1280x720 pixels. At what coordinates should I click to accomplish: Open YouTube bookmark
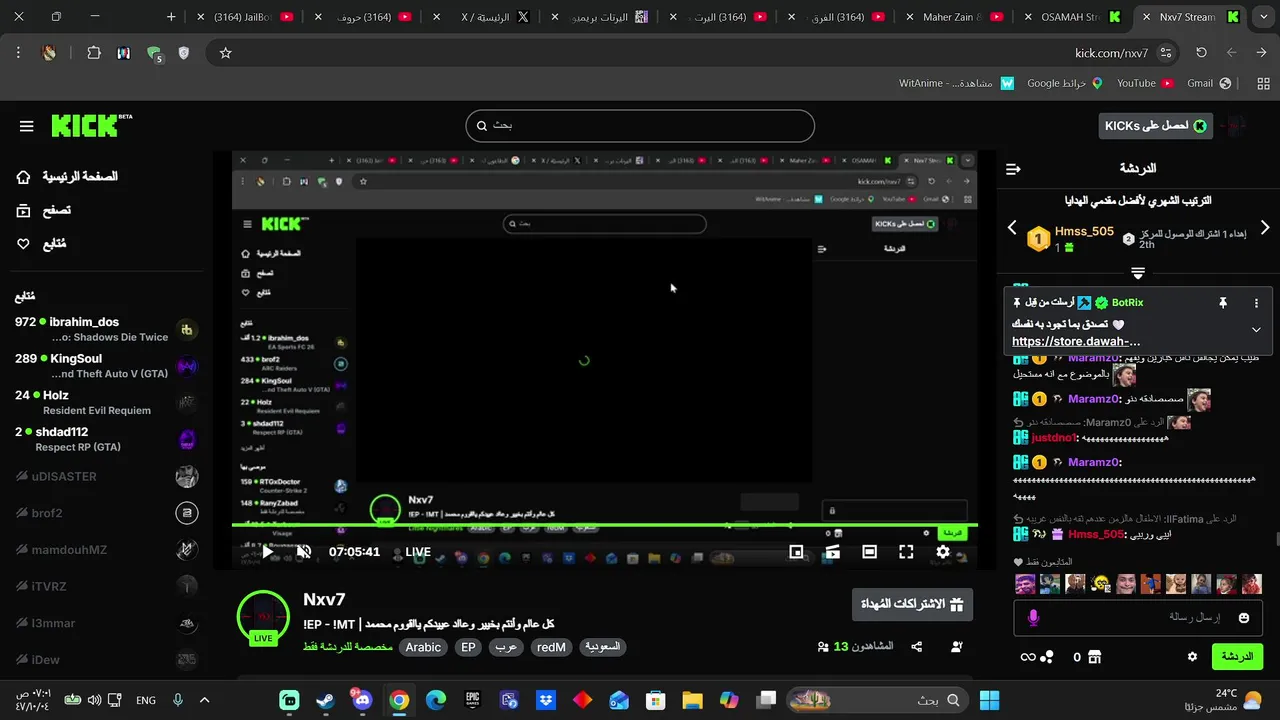point(1144,84)
